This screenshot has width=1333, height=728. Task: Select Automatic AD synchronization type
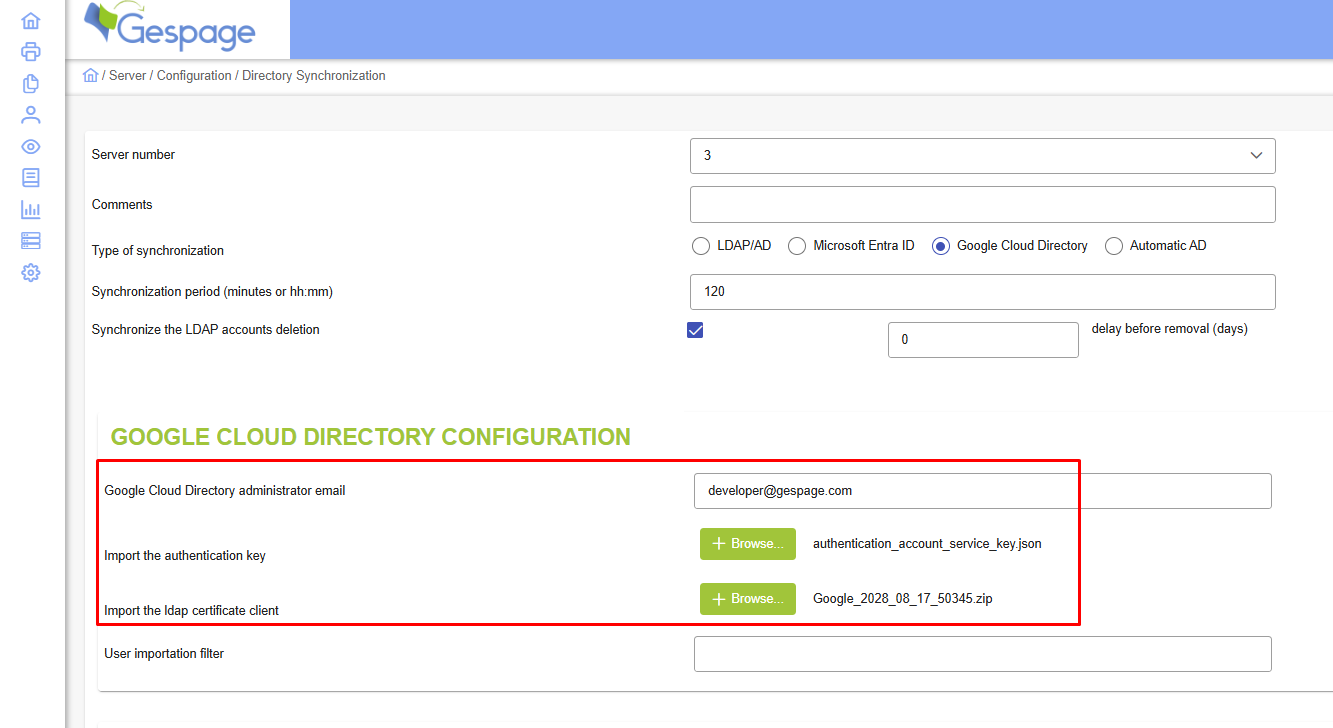click(1114, 246)
